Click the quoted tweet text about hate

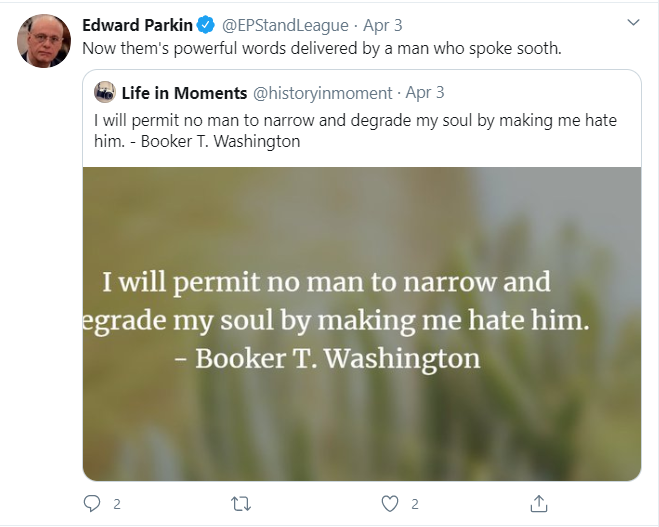[x=355, y=131]
